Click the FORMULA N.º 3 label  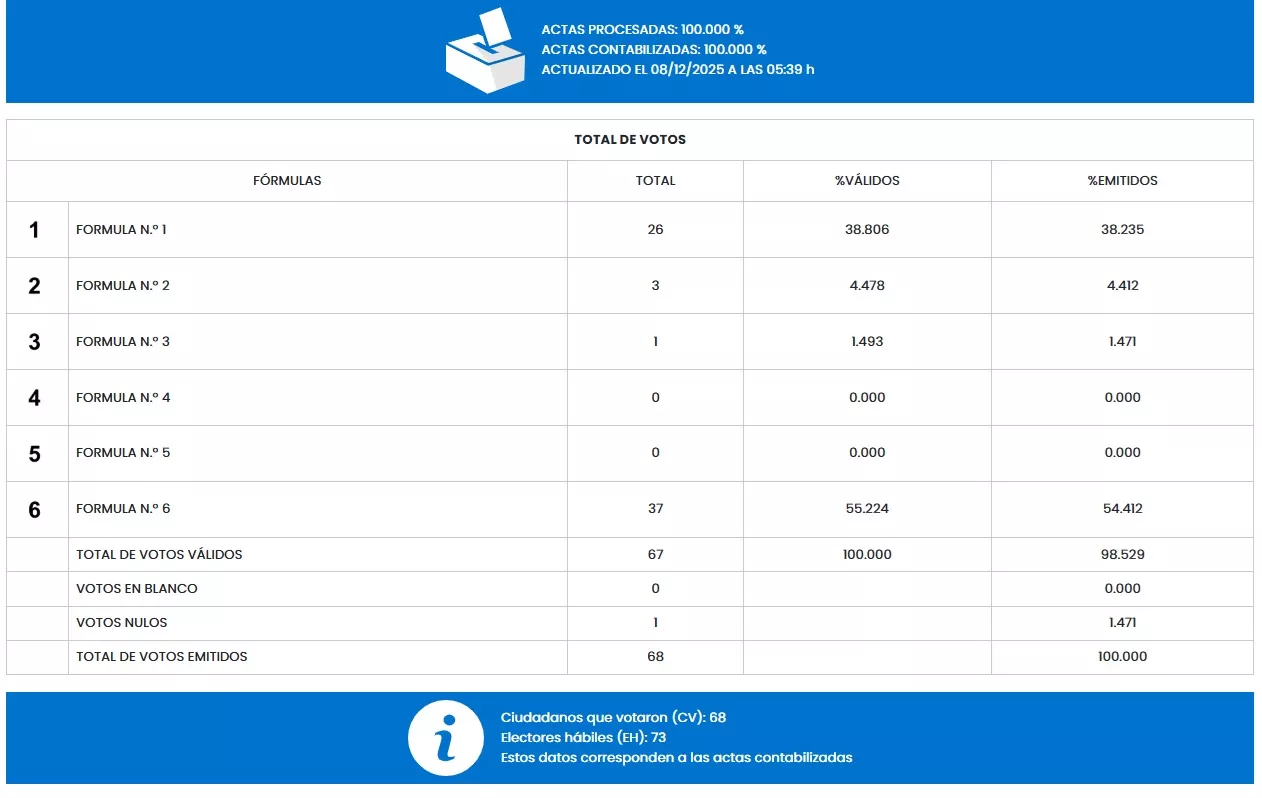123,342
